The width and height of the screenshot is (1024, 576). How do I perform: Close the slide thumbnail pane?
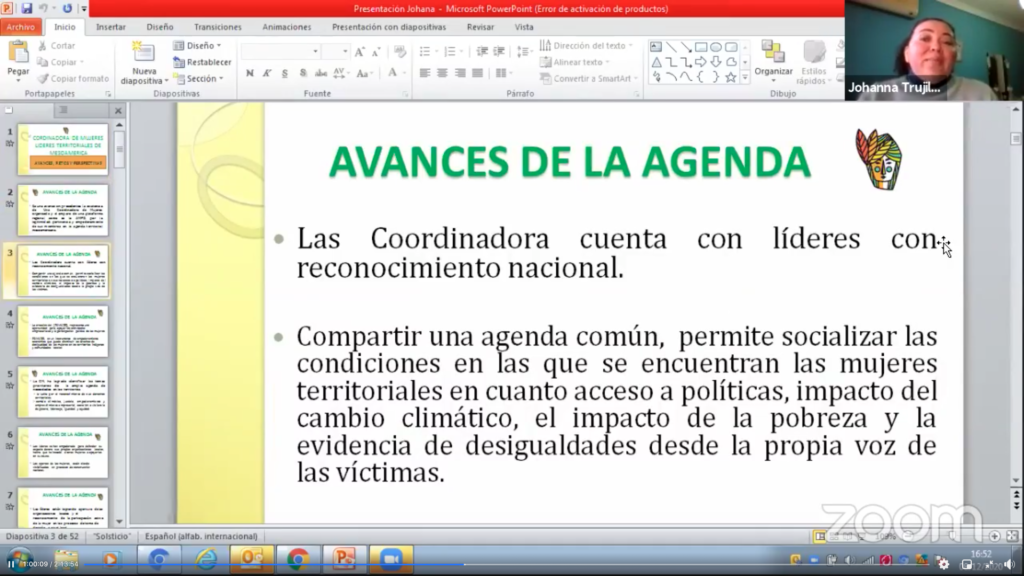click(118, 110)
